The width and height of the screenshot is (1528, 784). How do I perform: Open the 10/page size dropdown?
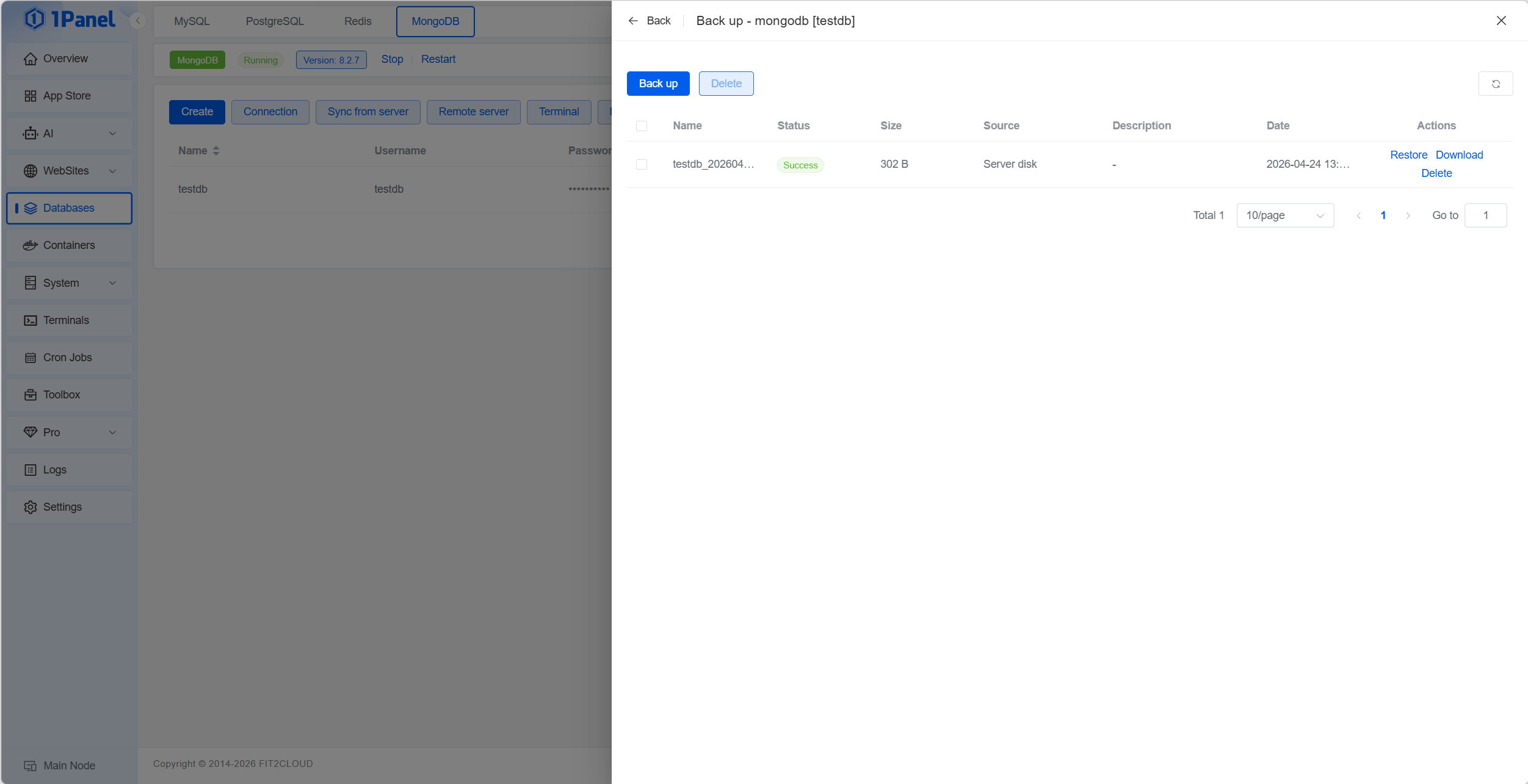(1285, 215)
